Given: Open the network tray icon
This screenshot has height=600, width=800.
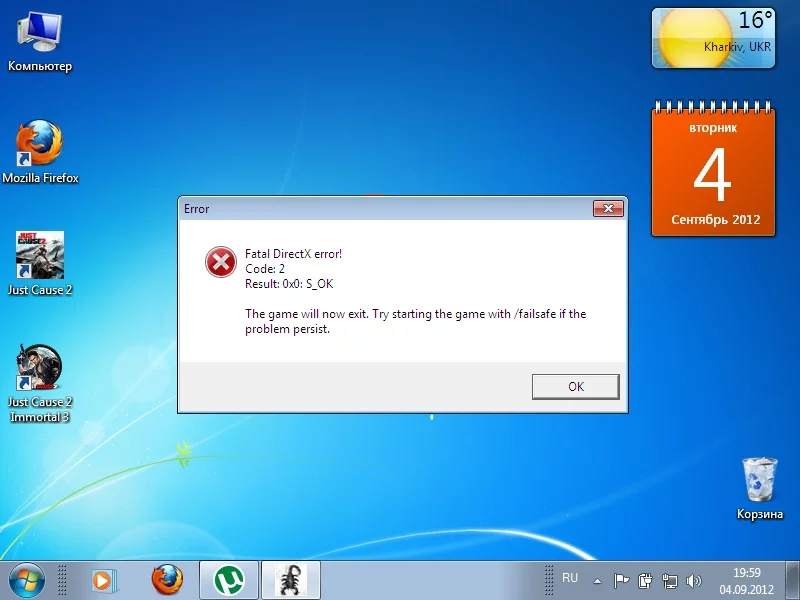Looking at the screenshot, I should pos(669,581).
